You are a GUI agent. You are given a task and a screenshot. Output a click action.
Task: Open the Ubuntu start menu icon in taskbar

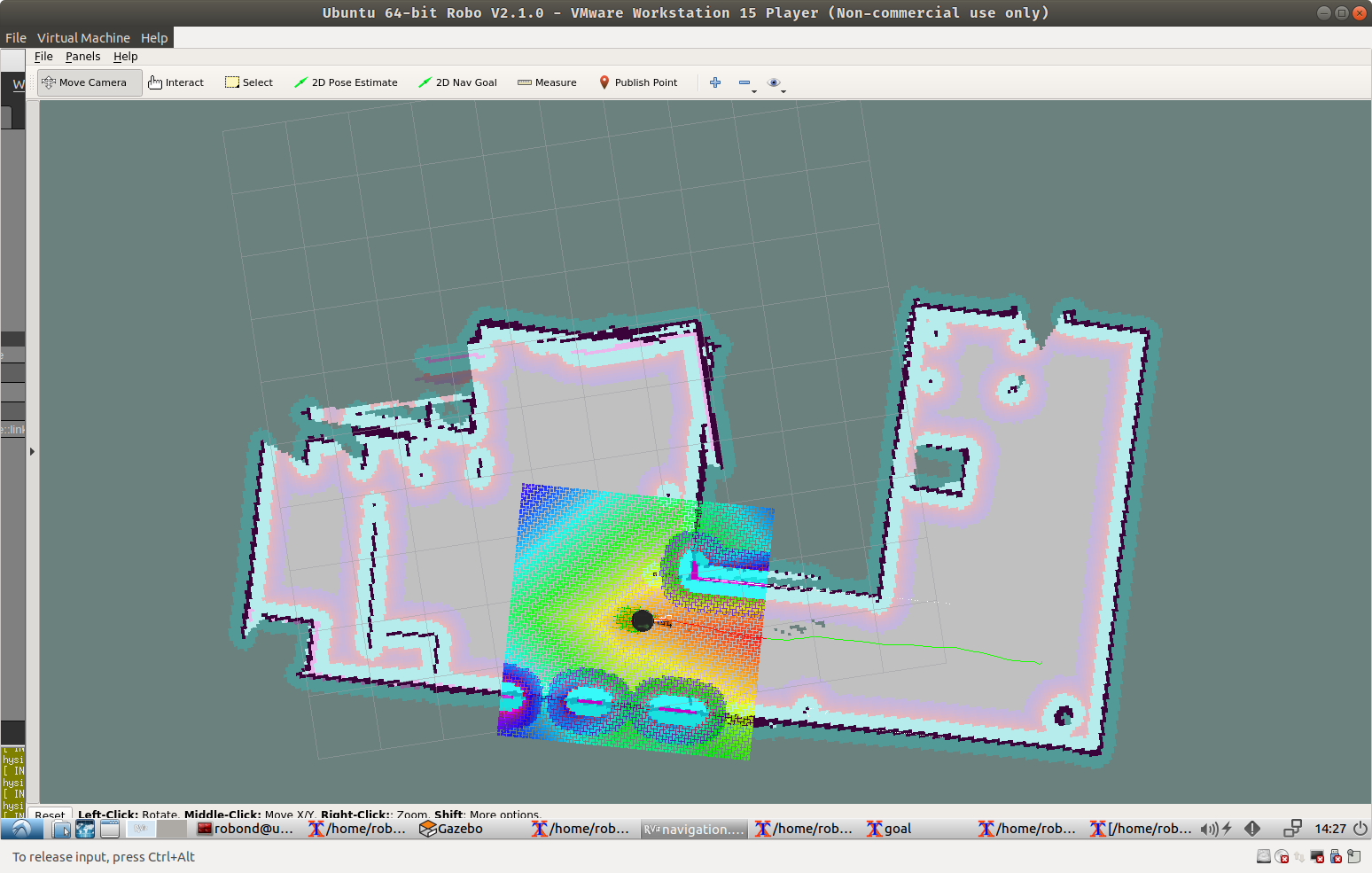click(21, 829)
